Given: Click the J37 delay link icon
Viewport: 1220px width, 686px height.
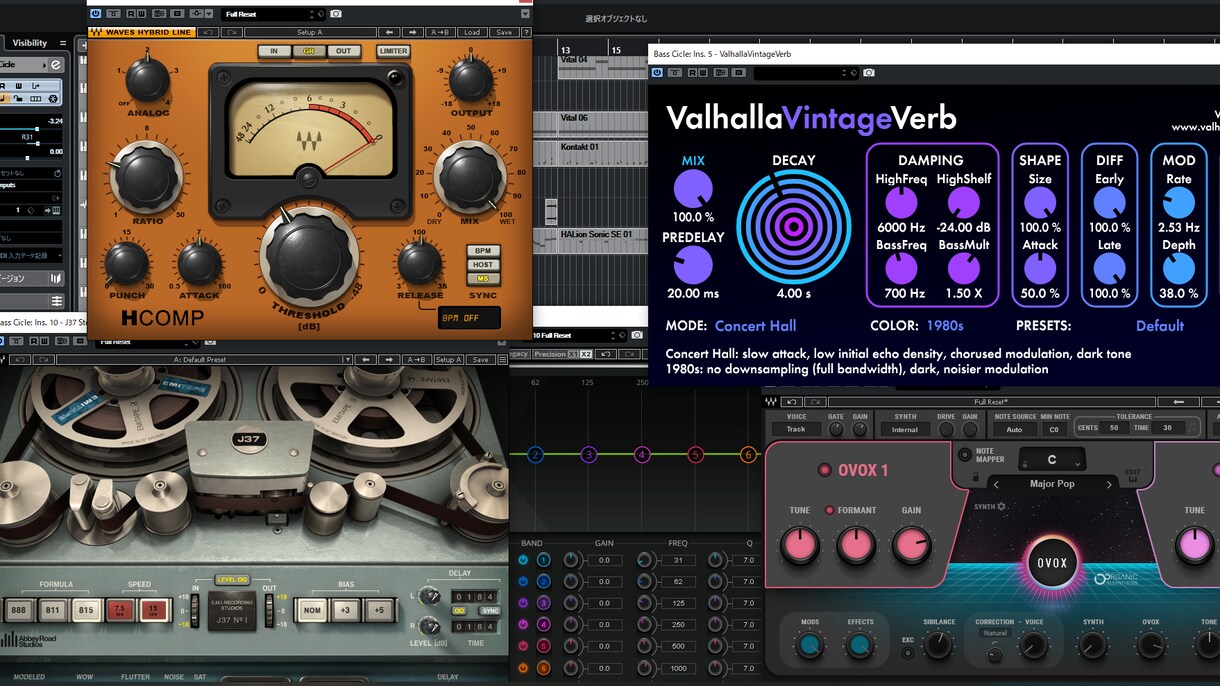Looking at the screenshot, I should (460, 609).
